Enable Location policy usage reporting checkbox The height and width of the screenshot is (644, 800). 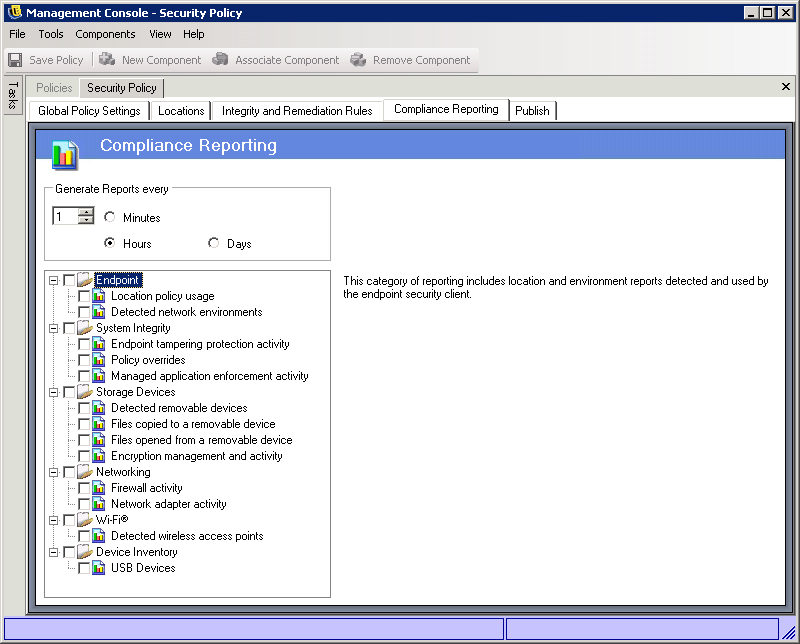(x=84, y=296)
